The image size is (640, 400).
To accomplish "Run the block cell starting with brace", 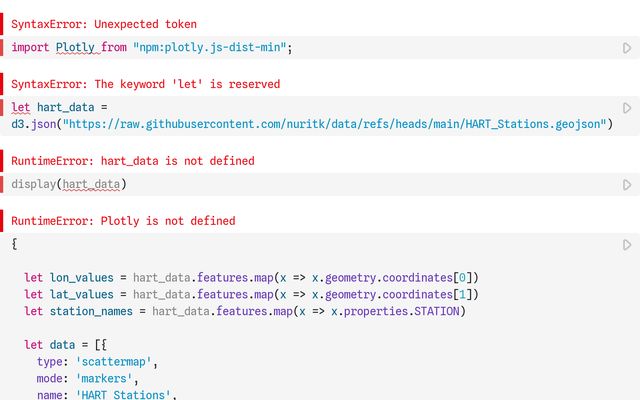I will (627, 244).
